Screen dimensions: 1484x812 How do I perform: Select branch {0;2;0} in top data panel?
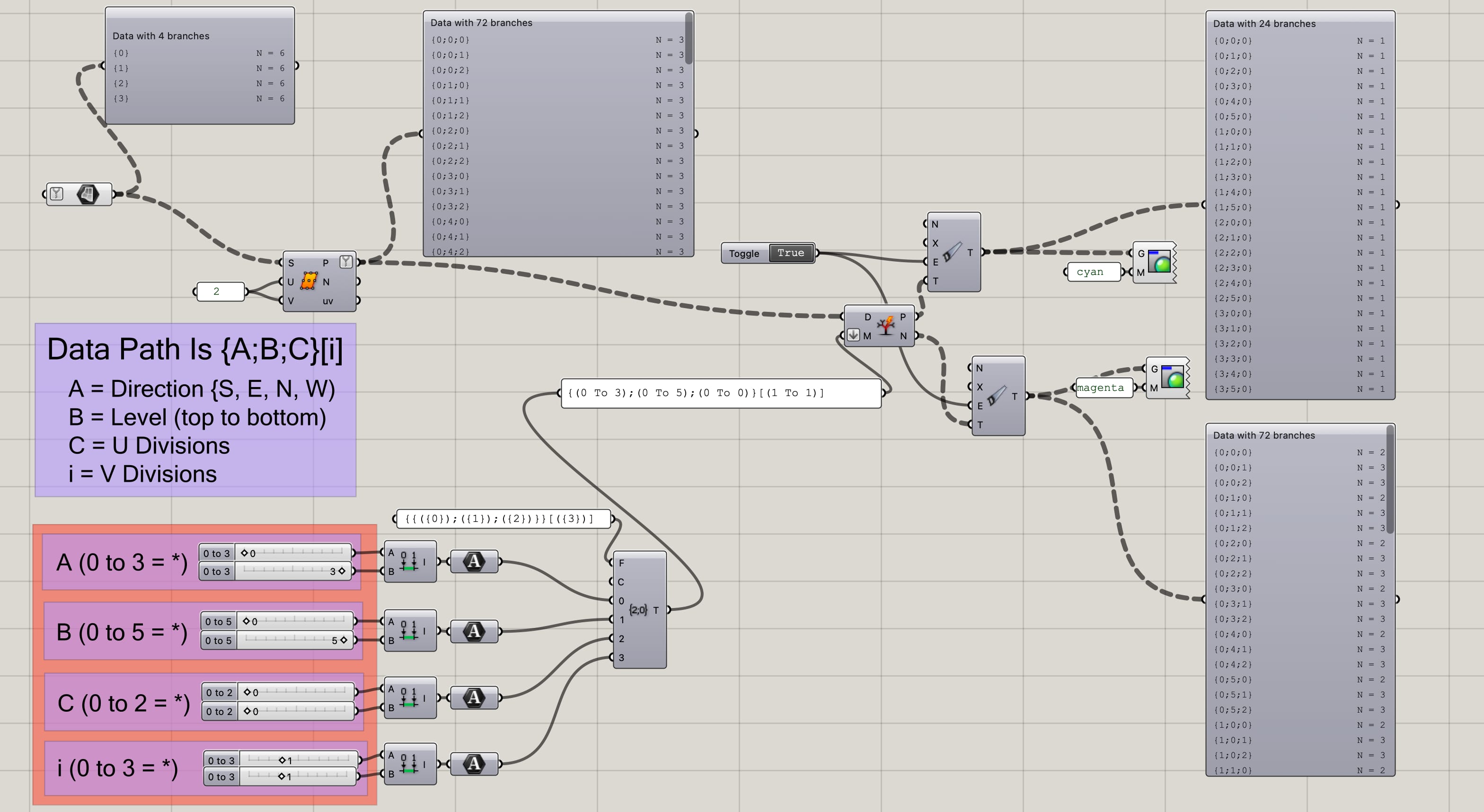[450, 131]
